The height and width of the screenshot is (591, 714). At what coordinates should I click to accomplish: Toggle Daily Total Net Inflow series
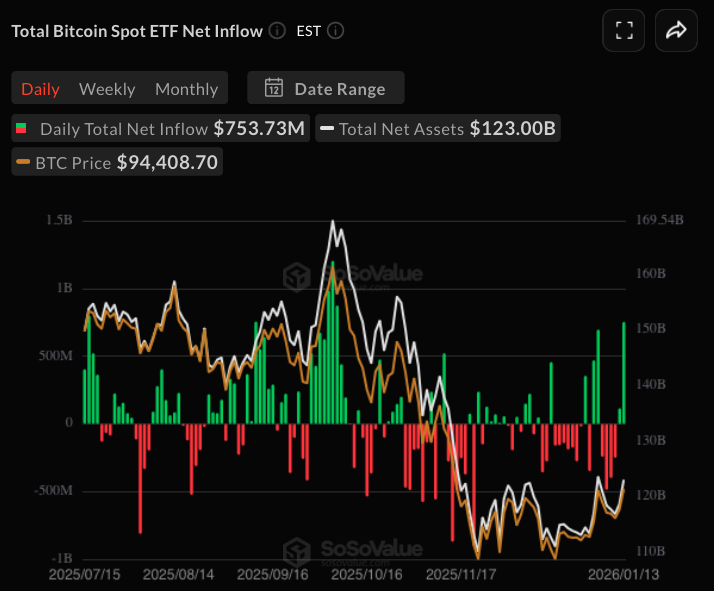coord(161,128)
